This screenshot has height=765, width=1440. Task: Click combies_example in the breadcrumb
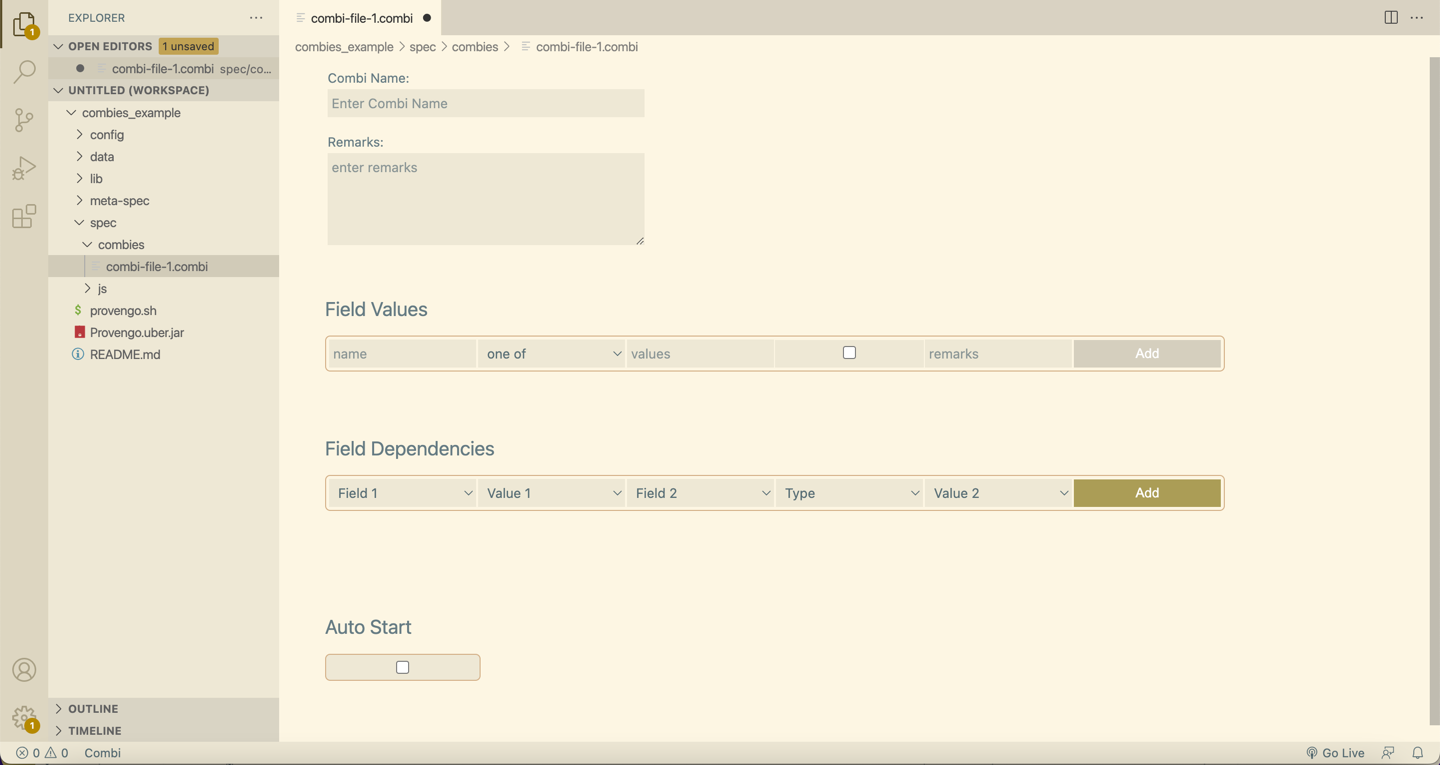[344, 47]
